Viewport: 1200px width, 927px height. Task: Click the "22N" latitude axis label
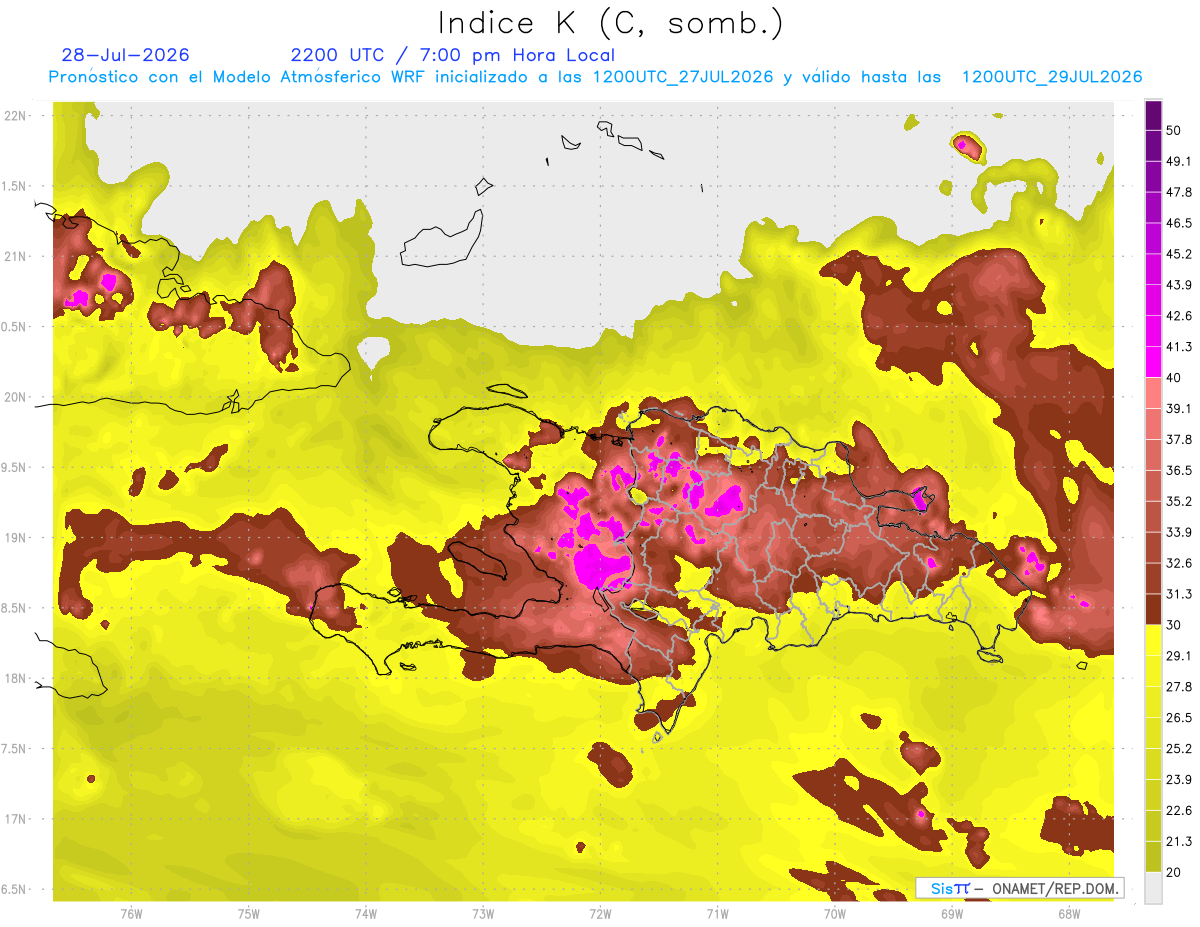[15, 115]
